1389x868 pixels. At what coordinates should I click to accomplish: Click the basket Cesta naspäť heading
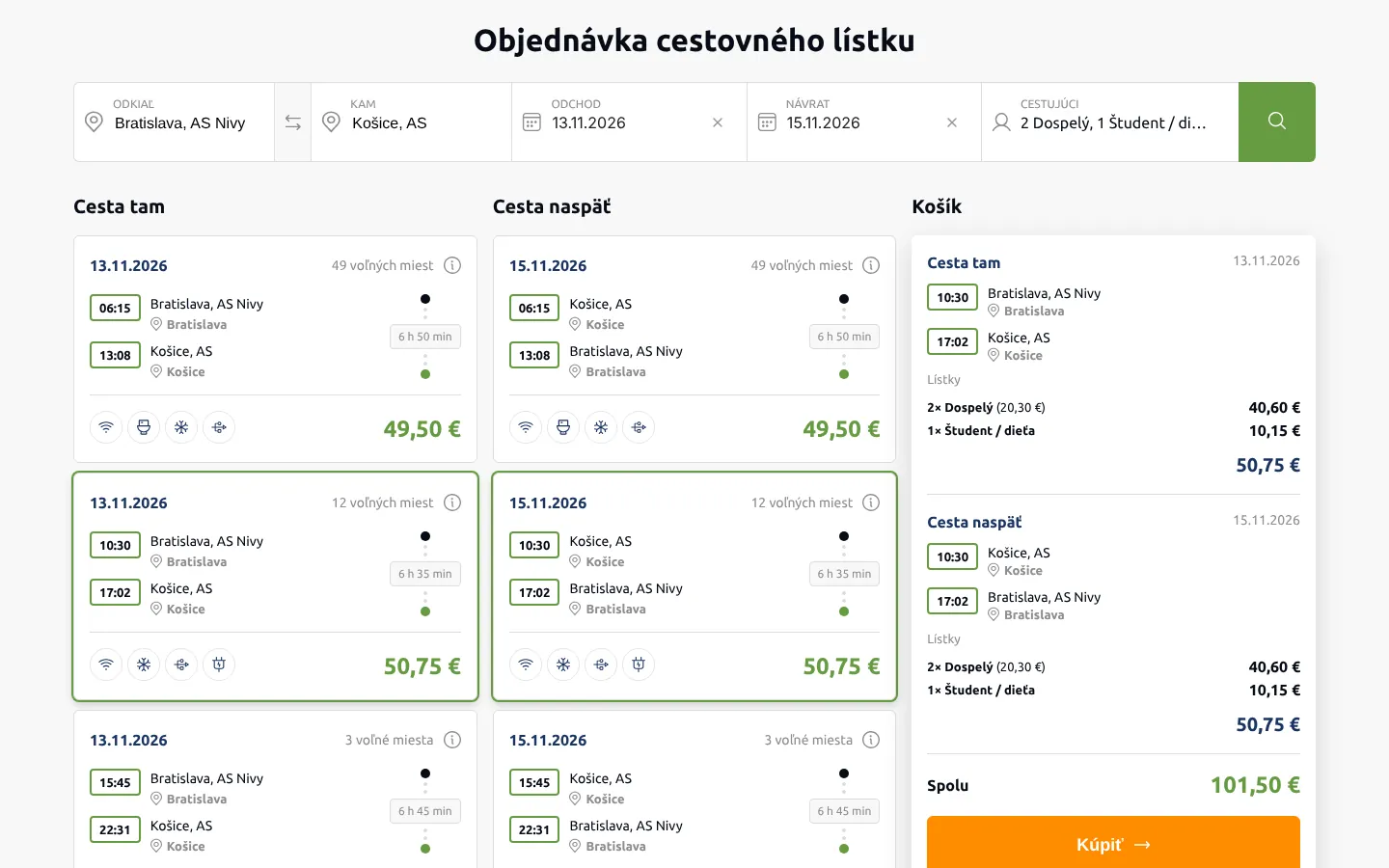[974, 522]
